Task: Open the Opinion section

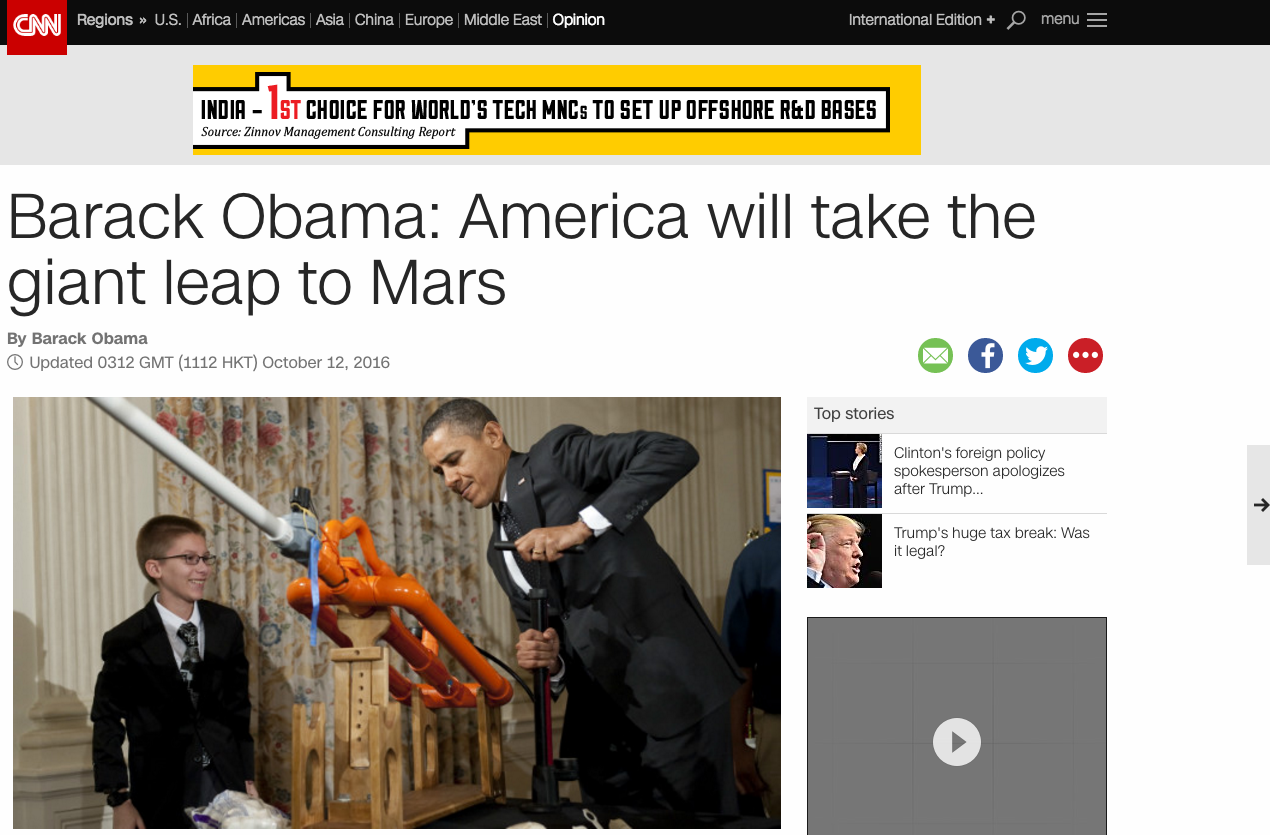Action: [x=578, y=20]
